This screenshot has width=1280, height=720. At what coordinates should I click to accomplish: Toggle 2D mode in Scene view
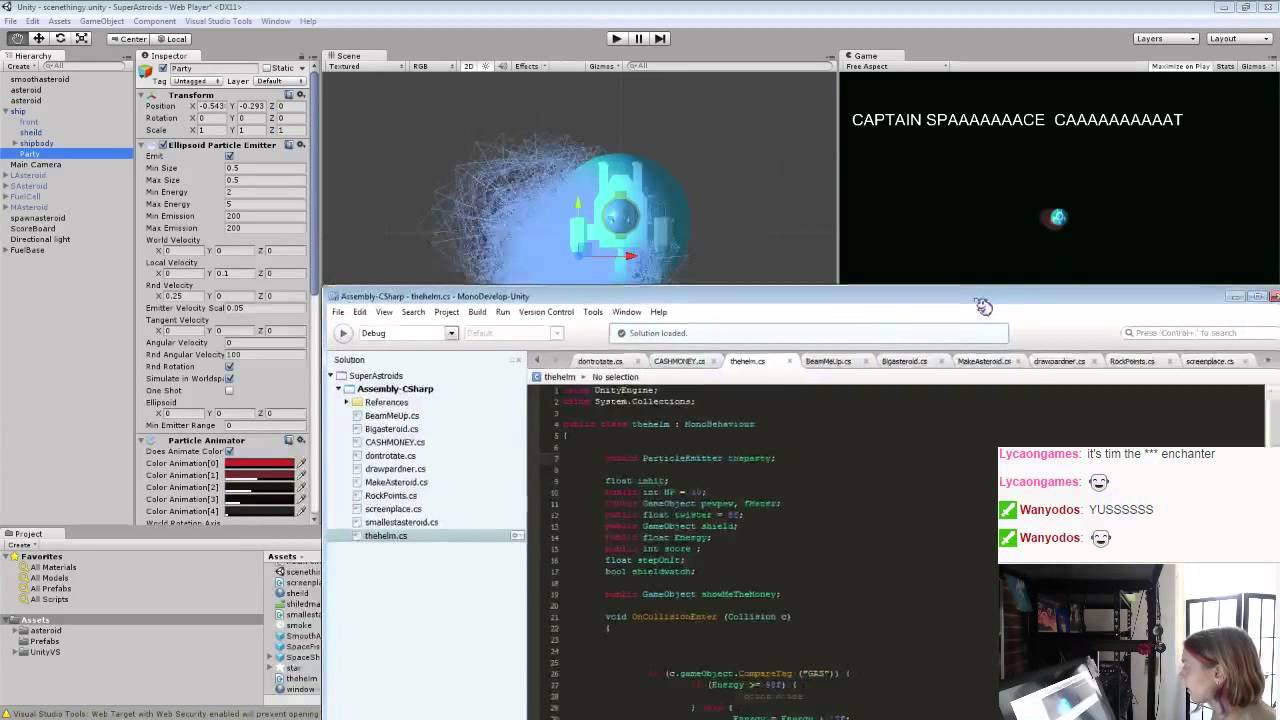(x=468, y=66)
